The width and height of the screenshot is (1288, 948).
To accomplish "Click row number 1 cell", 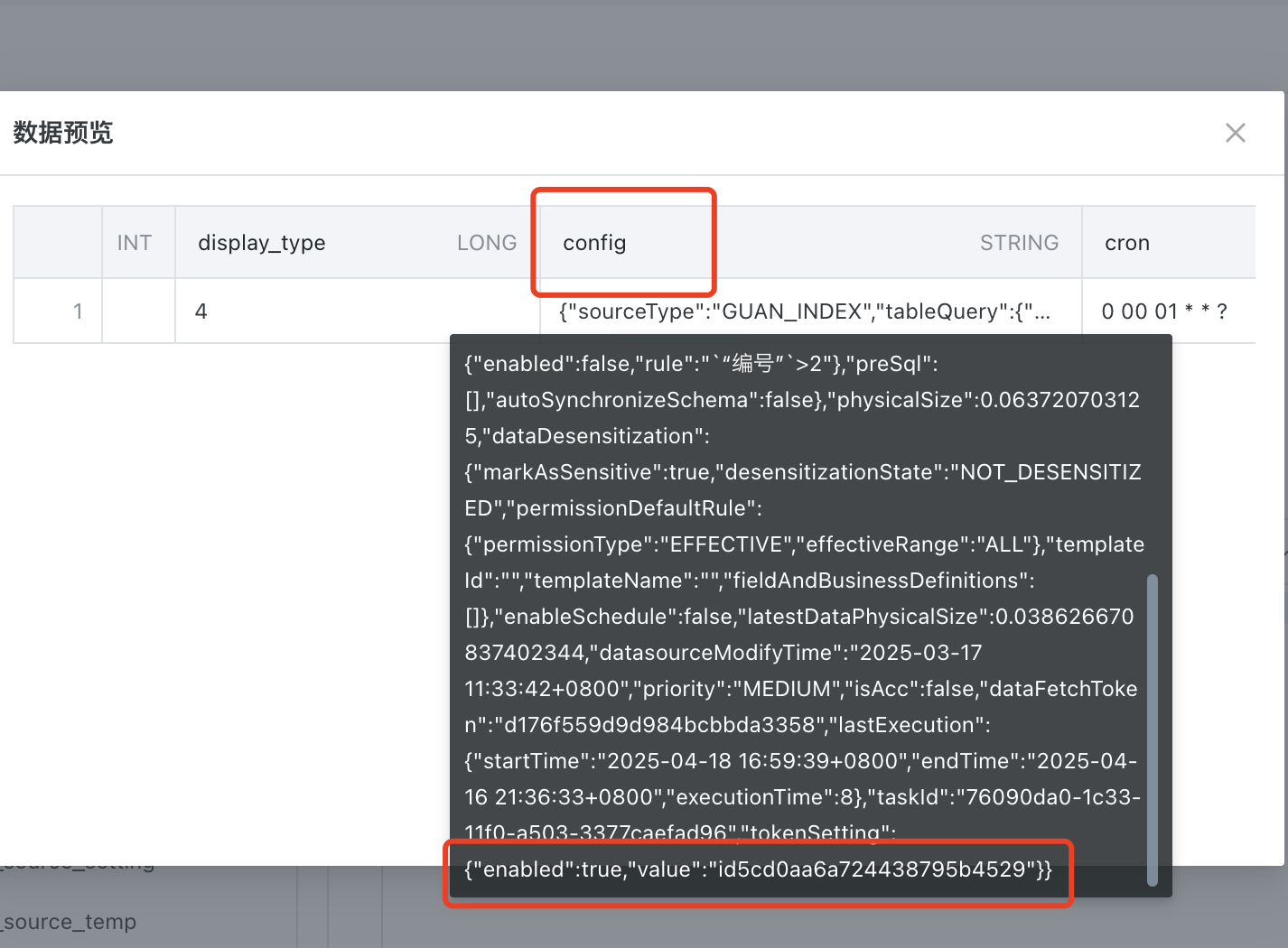I will click(x=58, y=311).
